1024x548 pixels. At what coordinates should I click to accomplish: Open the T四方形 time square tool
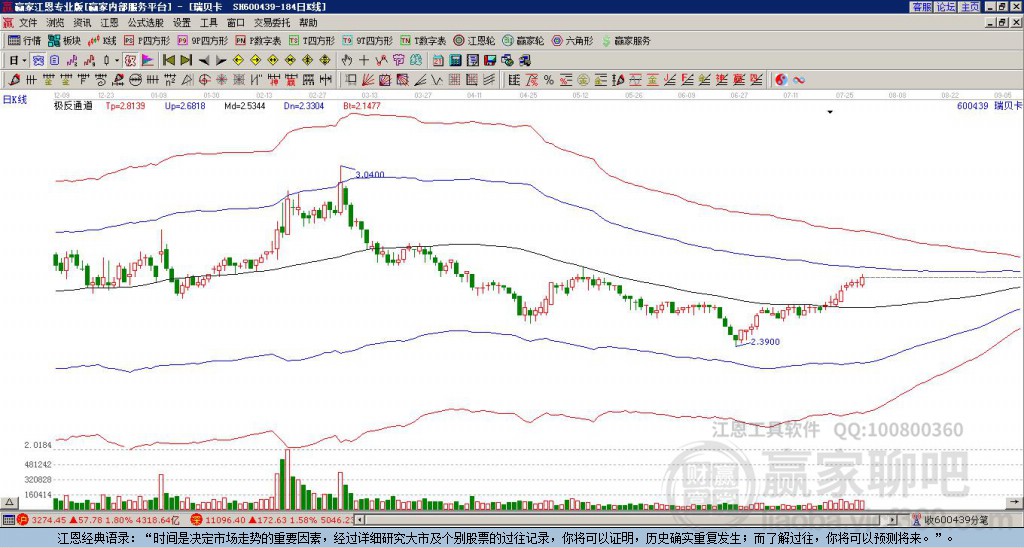pyautogui.click(x=312, y=40)
